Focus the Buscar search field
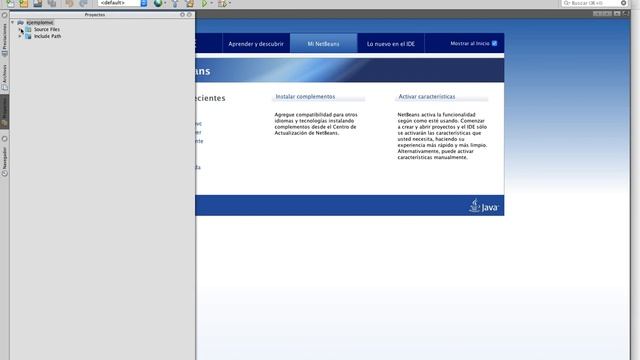The height and width of the screenshot is (360, 640). (590, 3)
